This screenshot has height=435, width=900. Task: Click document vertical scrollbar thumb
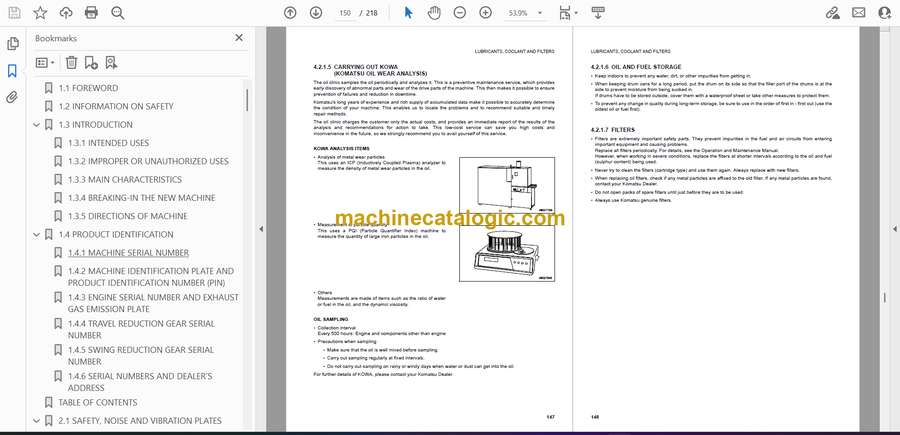pos(885,299)
